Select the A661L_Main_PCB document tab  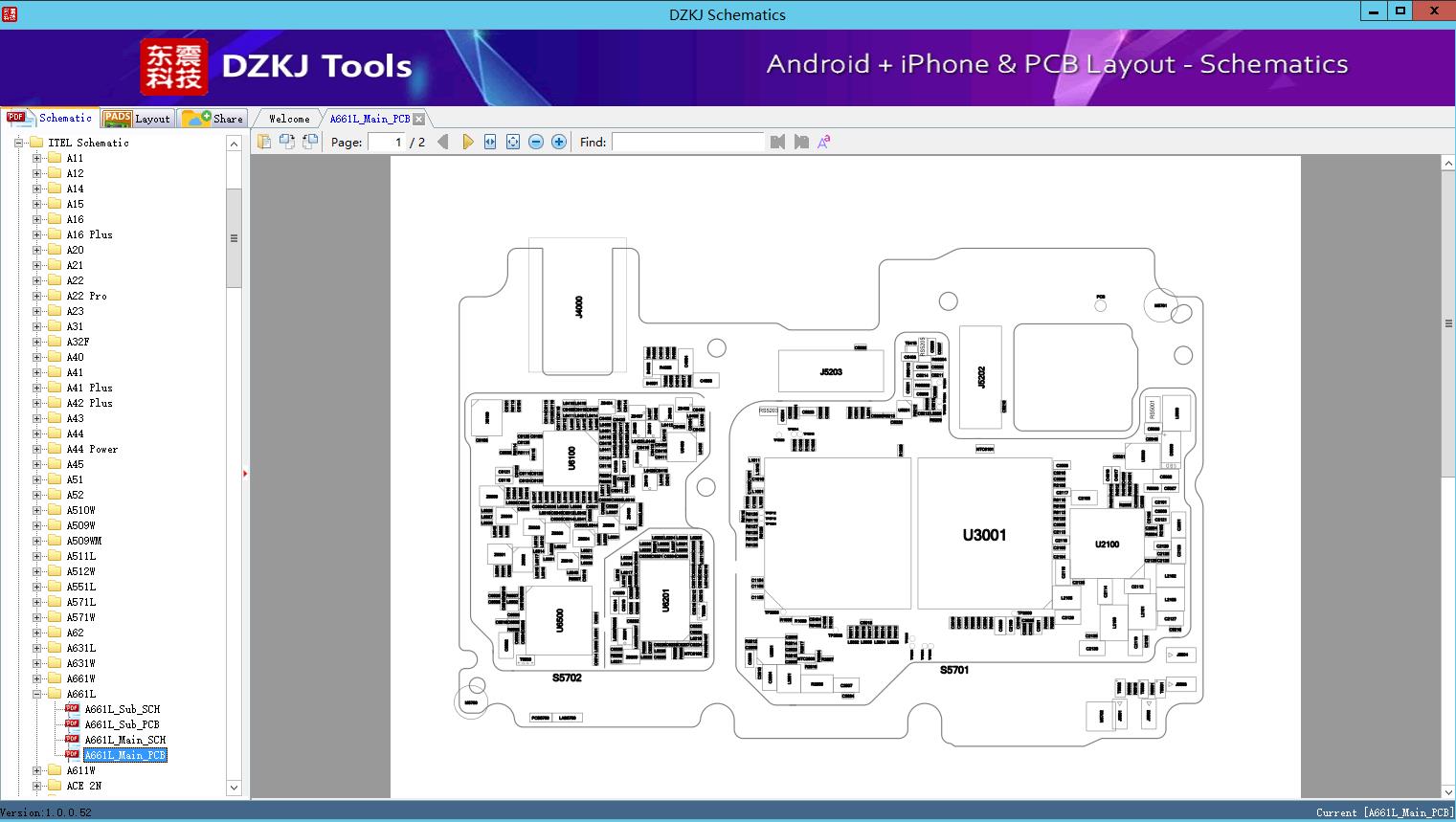tap(370, 119)
